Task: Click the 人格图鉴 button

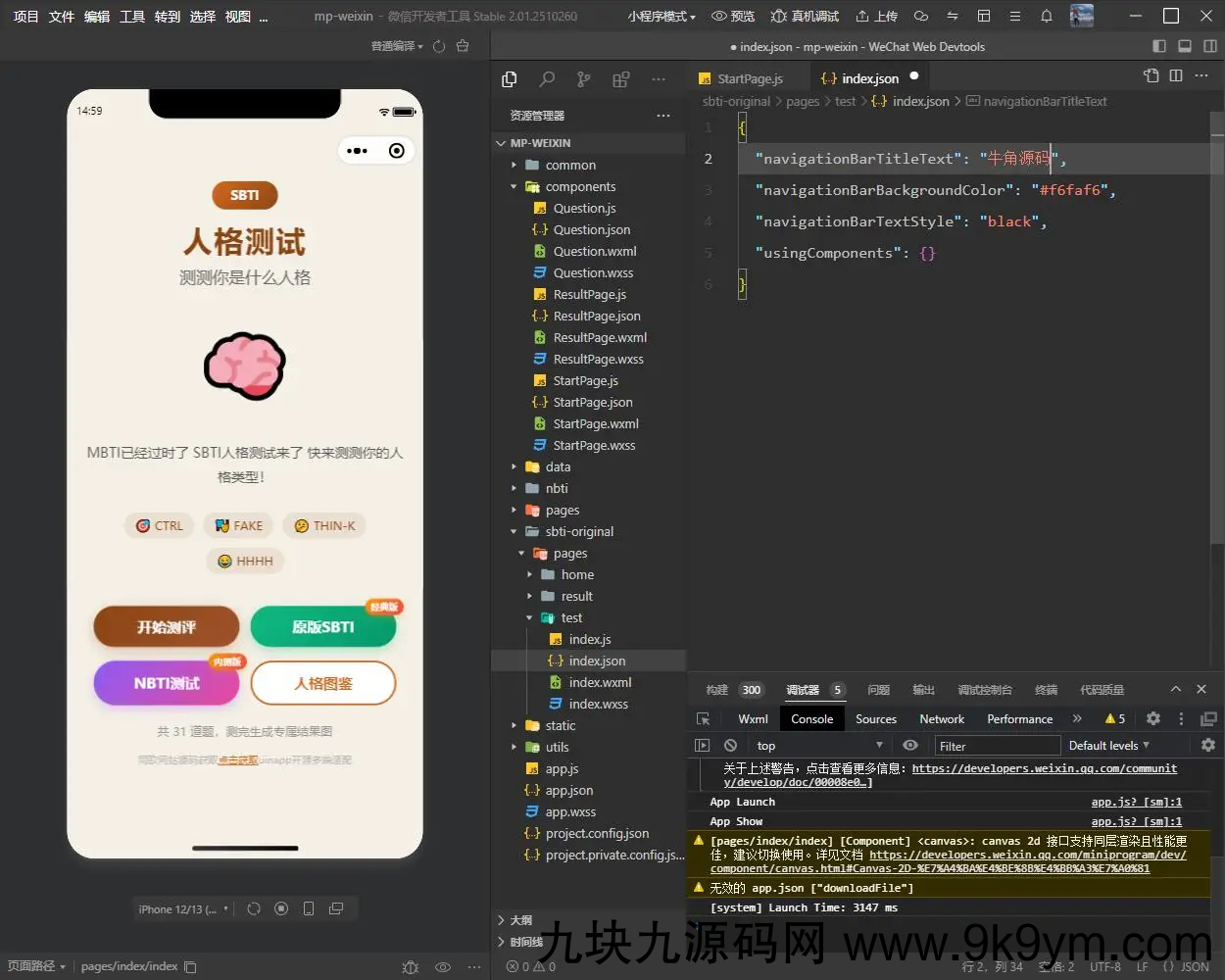Action: pyautogui.click(x=323, y=684)
